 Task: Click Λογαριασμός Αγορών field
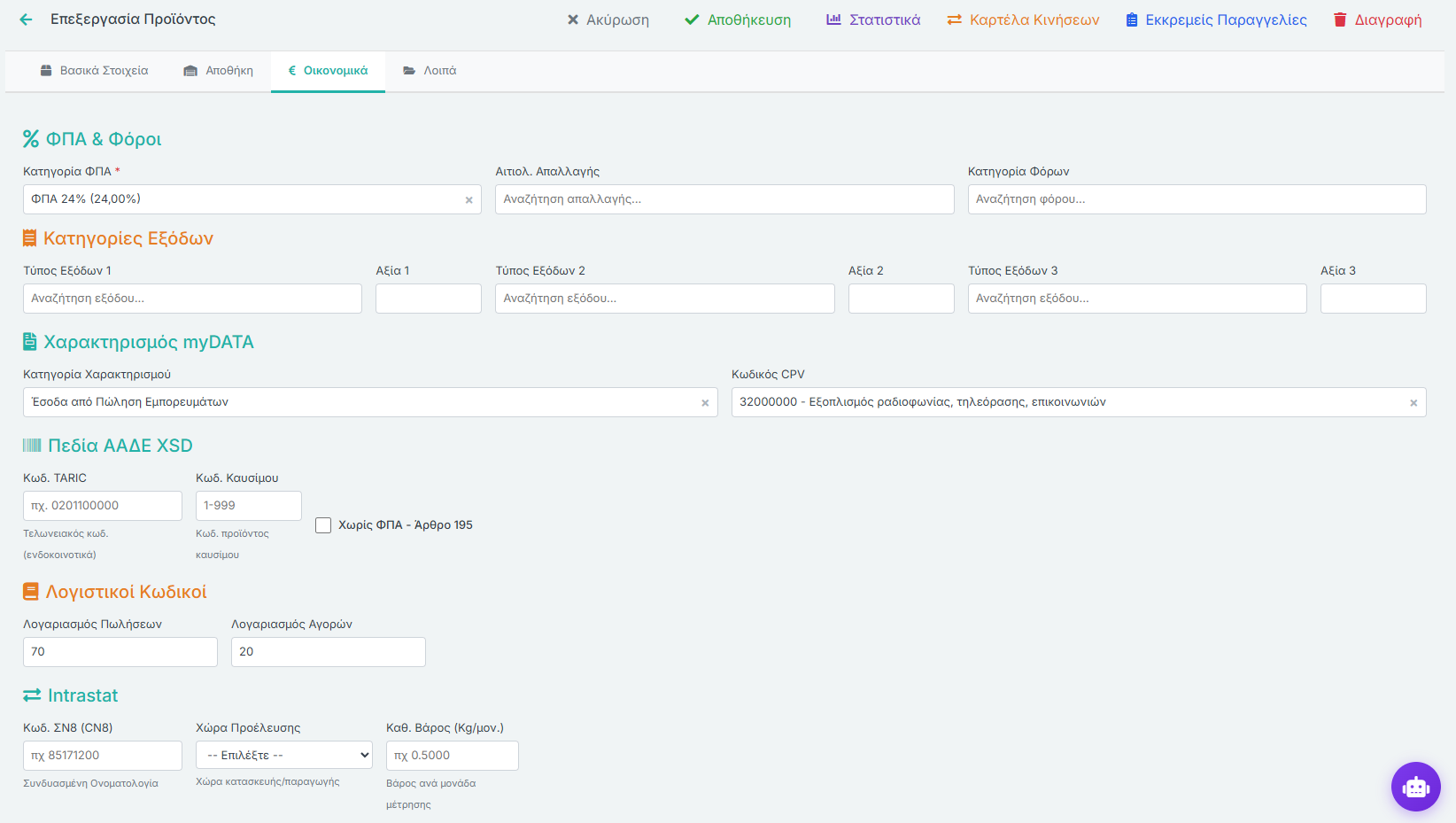[x=329, y=652]
